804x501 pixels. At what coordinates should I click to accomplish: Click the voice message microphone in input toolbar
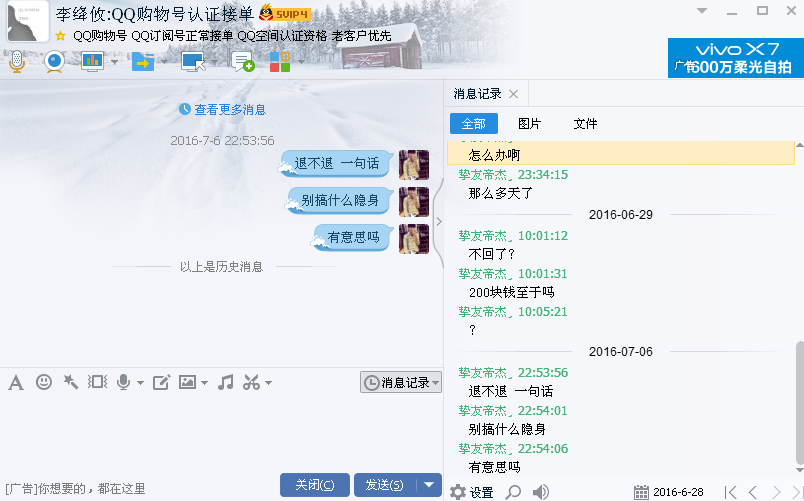tap(123, 382)
